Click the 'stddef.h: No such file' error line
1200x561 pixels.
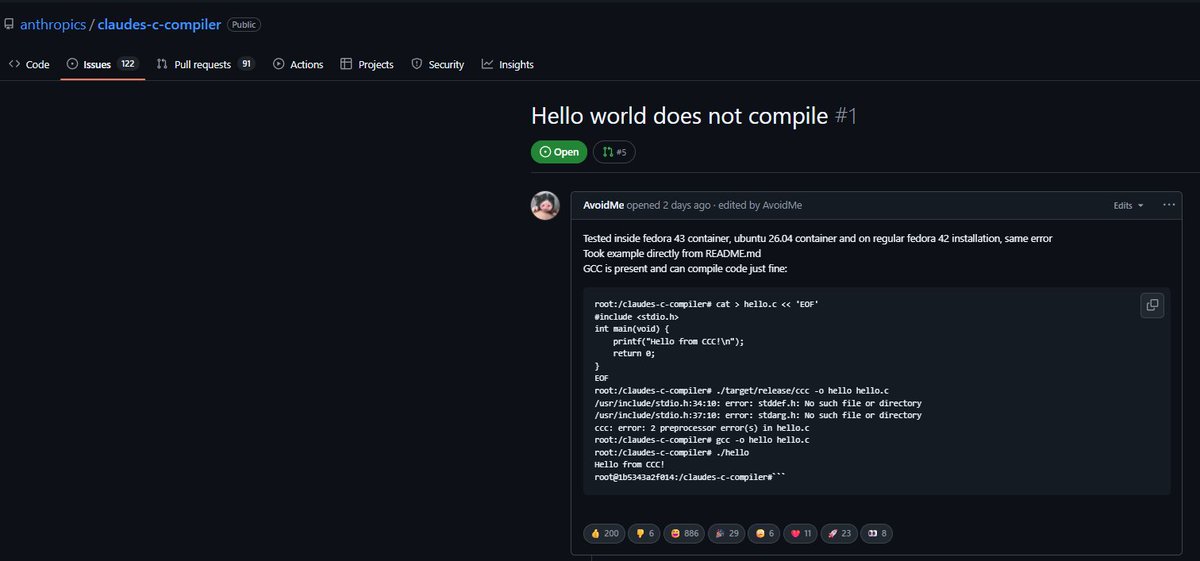click(758, 402)
